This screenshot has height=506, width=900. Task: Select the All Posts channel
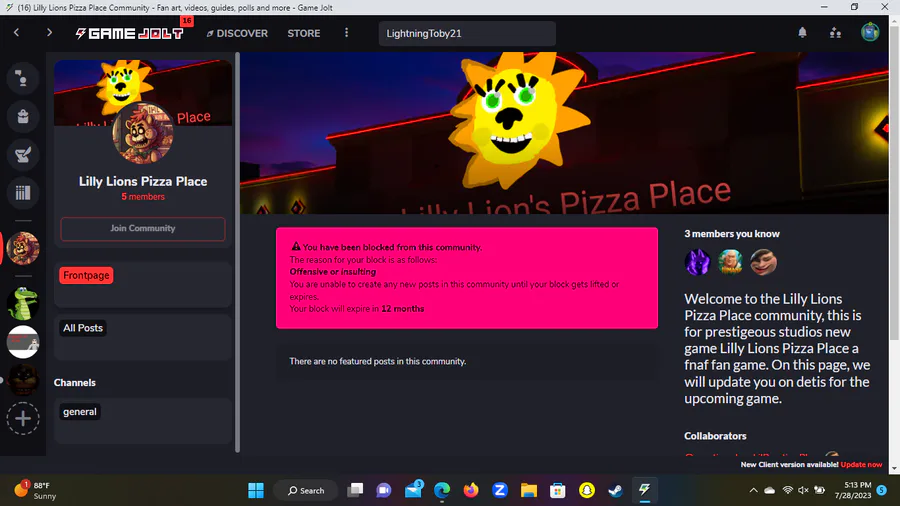click(83, 328)
